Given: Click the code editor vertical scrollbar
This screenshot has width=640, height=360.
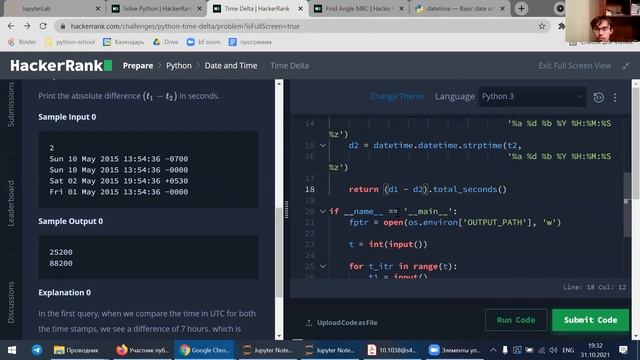Looking at the screenshot, I should 627,204.
